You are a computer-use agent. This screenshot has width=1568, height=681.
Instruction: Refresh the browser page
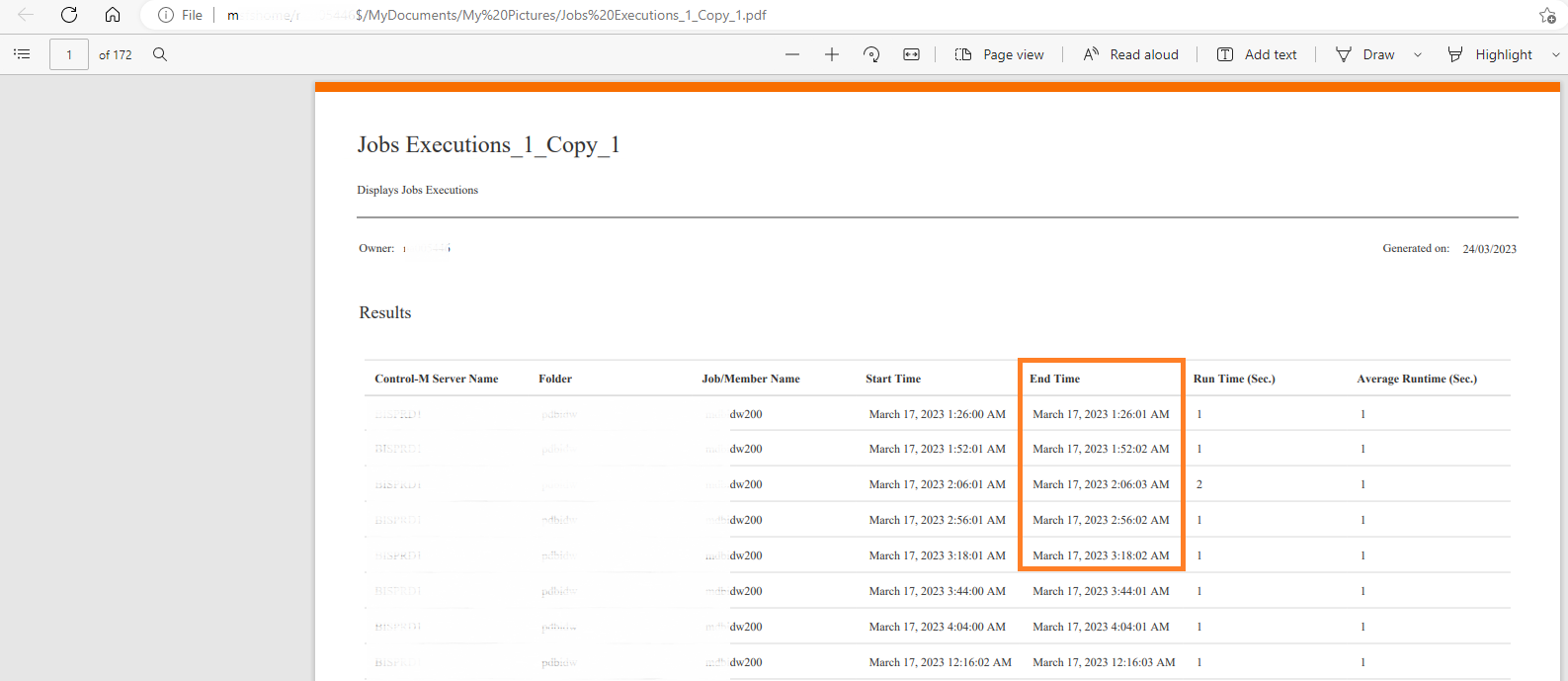coord(69,15)
